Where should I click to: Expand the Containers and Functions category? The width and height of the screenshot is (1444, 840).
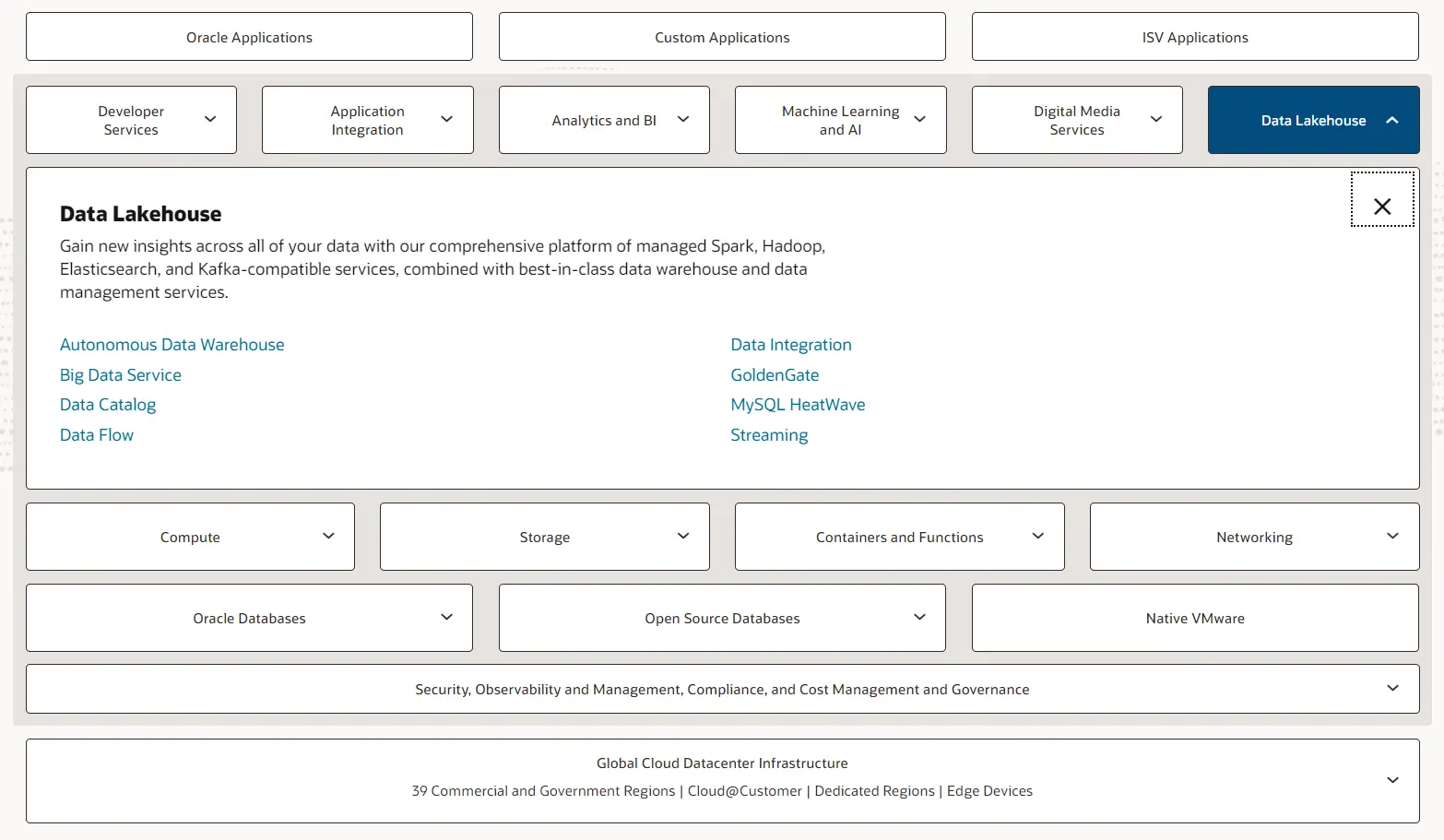pos(899,537)
